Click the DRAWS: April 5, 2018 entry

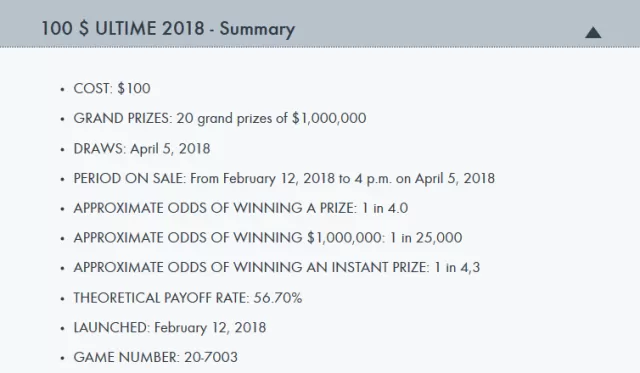142,149
